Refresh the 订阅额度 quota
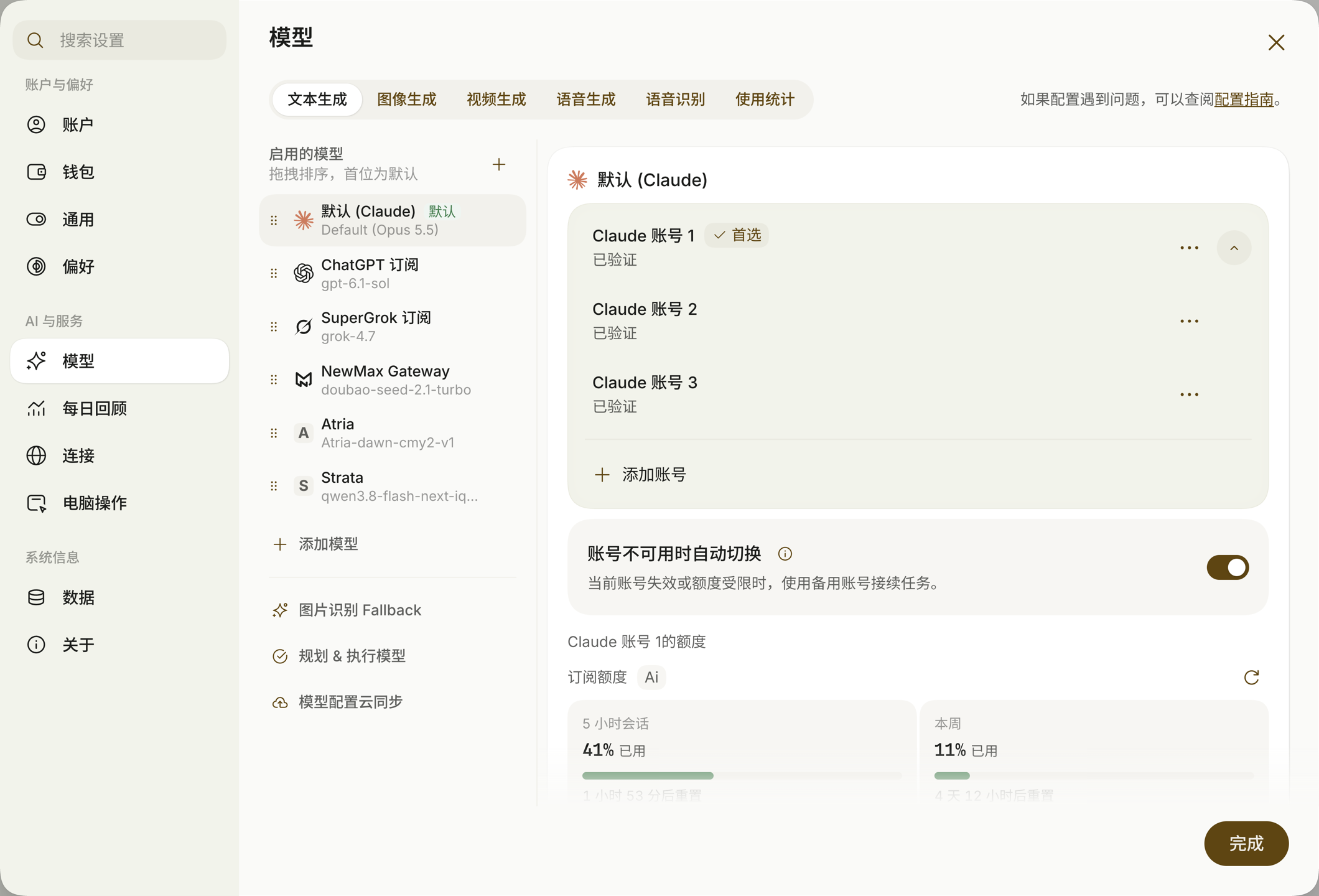Screen dimensions: 1319x896 coord(1251,677)
